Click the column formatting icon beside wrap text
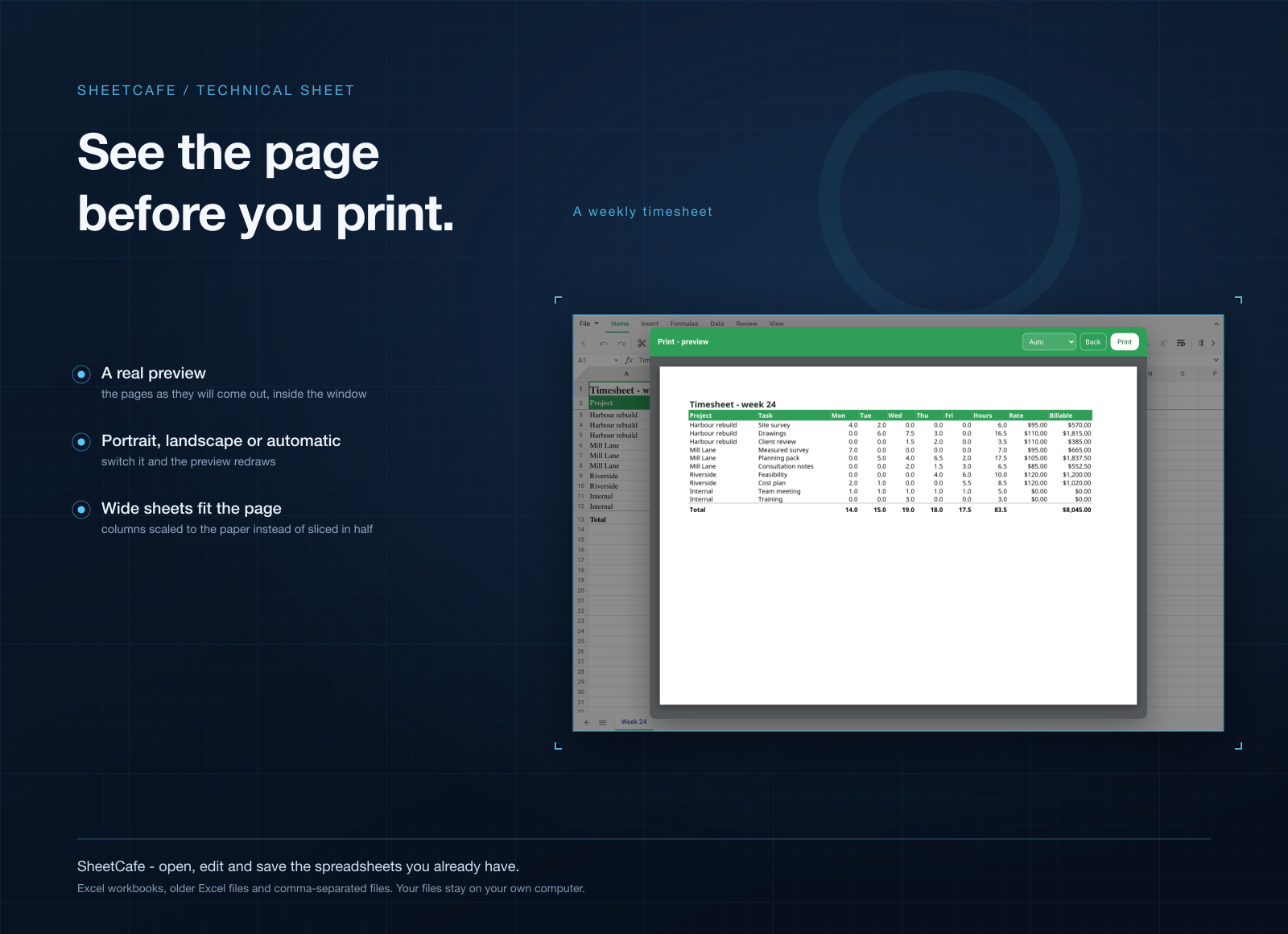 (x=1200, y=343)
